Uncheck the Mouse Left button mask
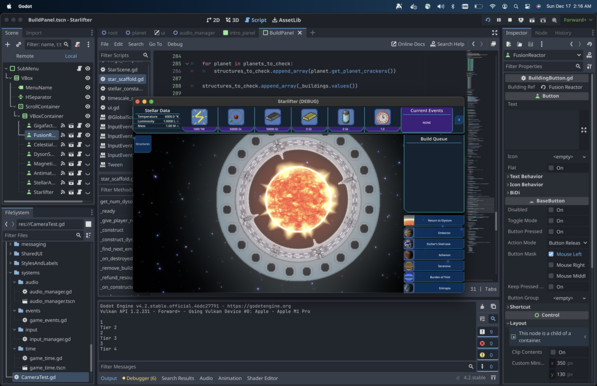Viewport: 597px width, 386px height. tap(551, 254)
